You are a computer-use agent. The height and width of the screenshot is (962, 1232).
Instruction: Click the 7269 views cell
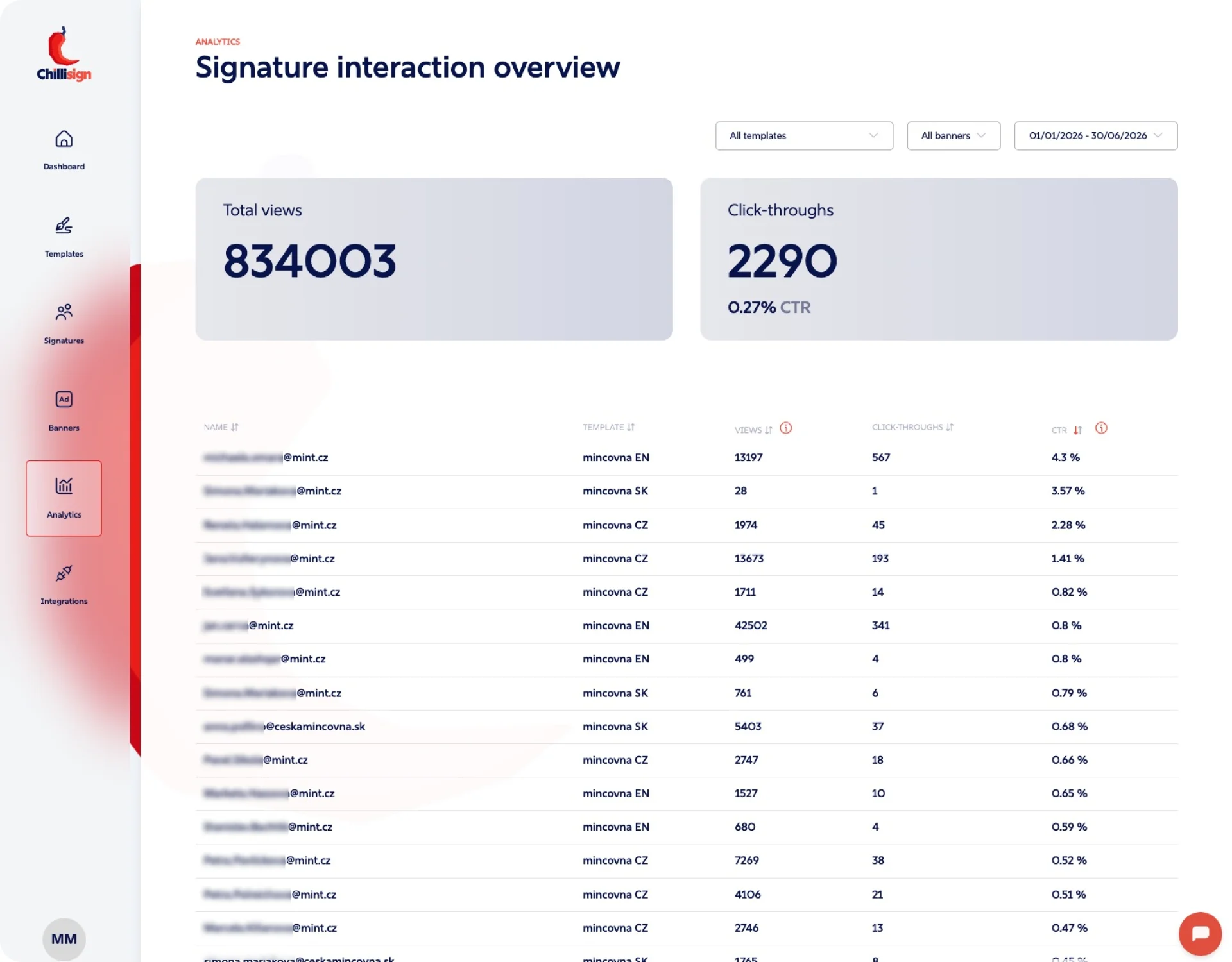point(746,861)
